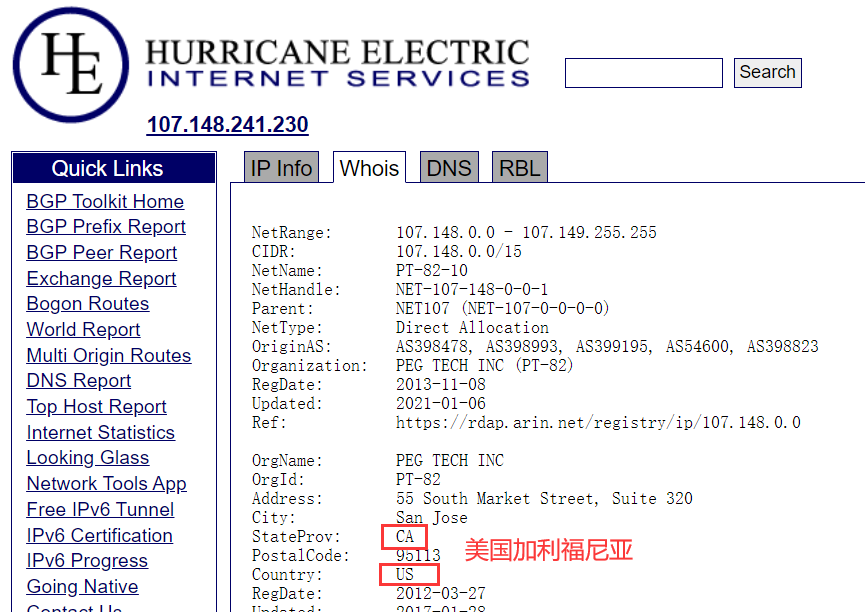Click PostalCode value 95113

418,555
